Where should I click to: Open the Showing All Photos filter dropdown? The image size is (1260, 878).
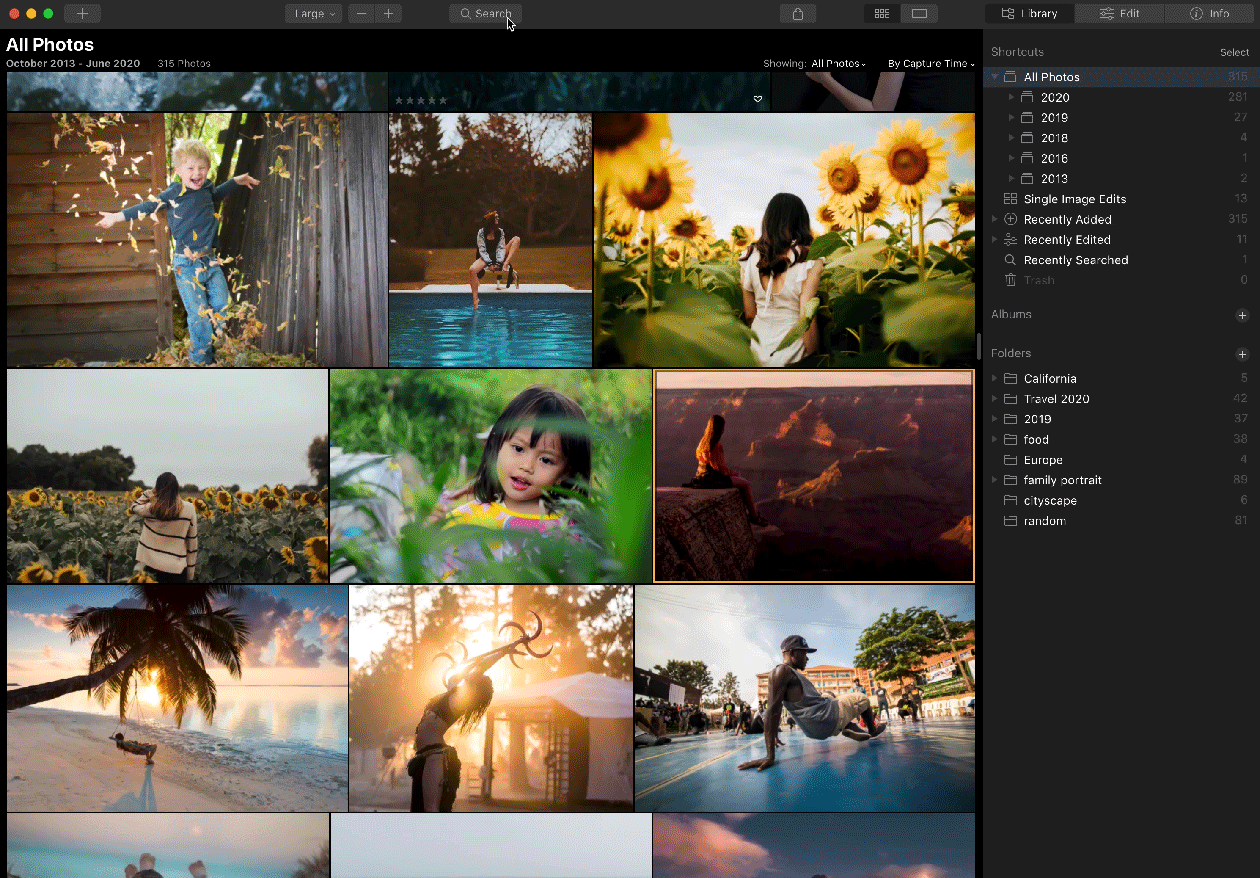(x=837, y=64)
